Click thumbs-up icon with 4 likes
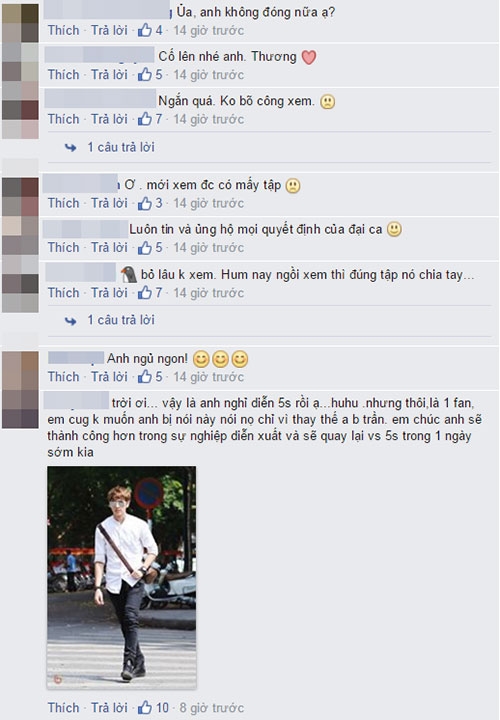The height and width of the screenshot is (720, 500). click(x=145, y=30)
